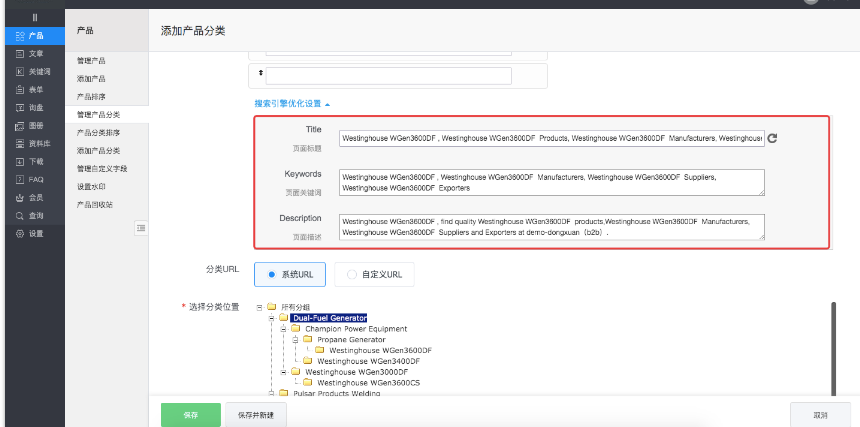Click the 取消 cancel button

coord(820,414)
